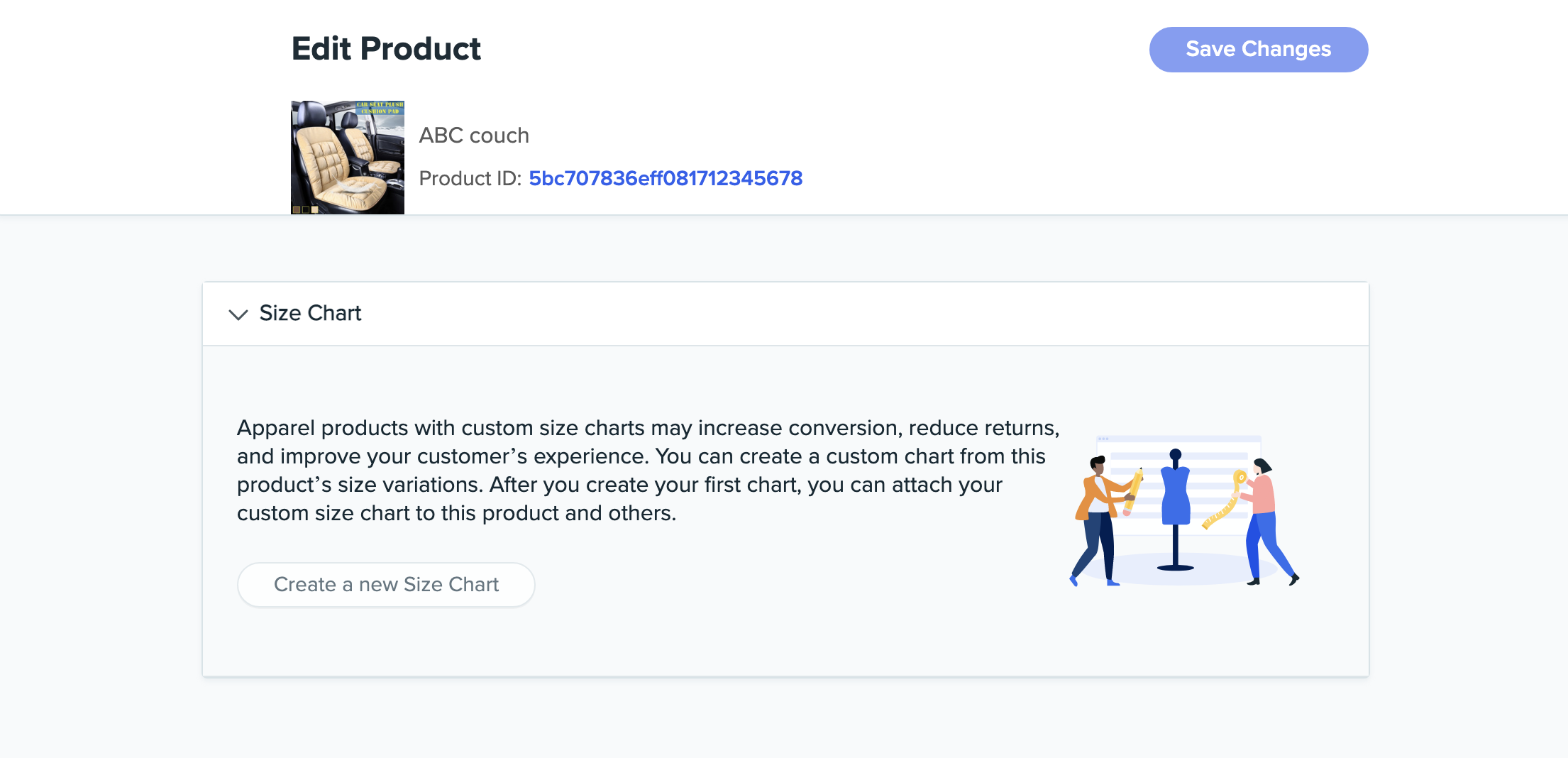The height and width of the screenshot is (758, 1568).
Task: Collapse the Size Chart section chevron
Action: (238, 314)
